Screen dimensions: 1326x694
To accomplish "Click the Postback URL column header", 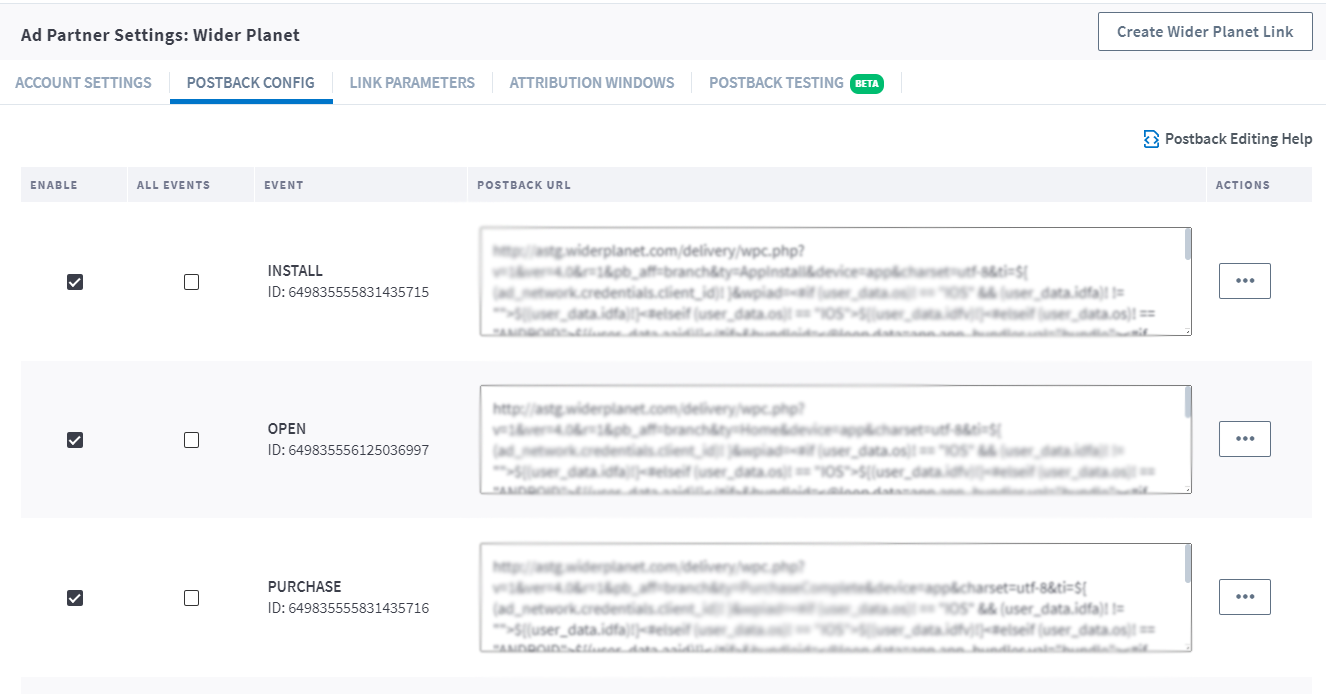I will click(x=524, y=185).
